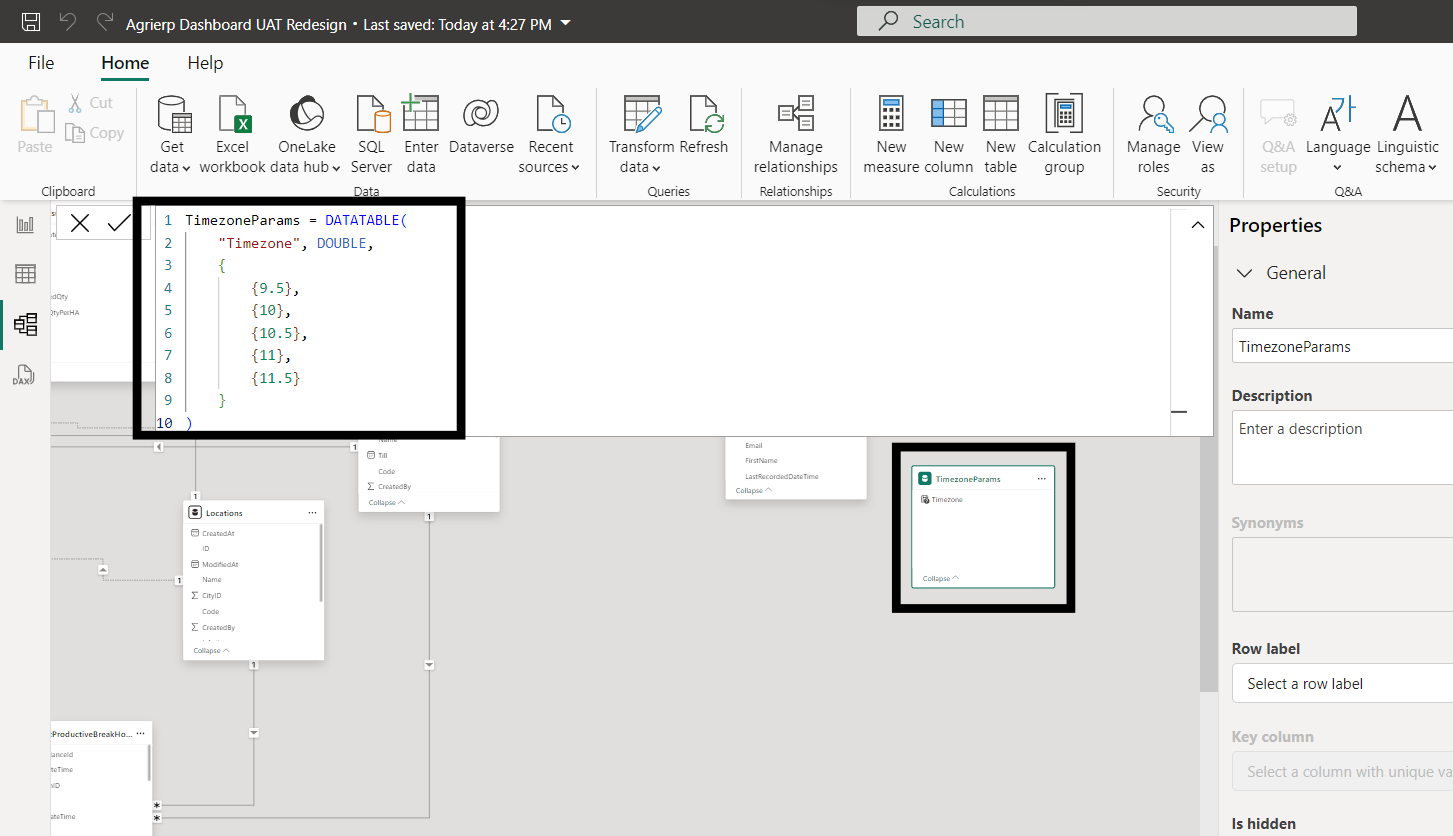Open the Enter data dialog
Image resolution: width=1453 pixels, height=836 pixels.
click(421, 130)
